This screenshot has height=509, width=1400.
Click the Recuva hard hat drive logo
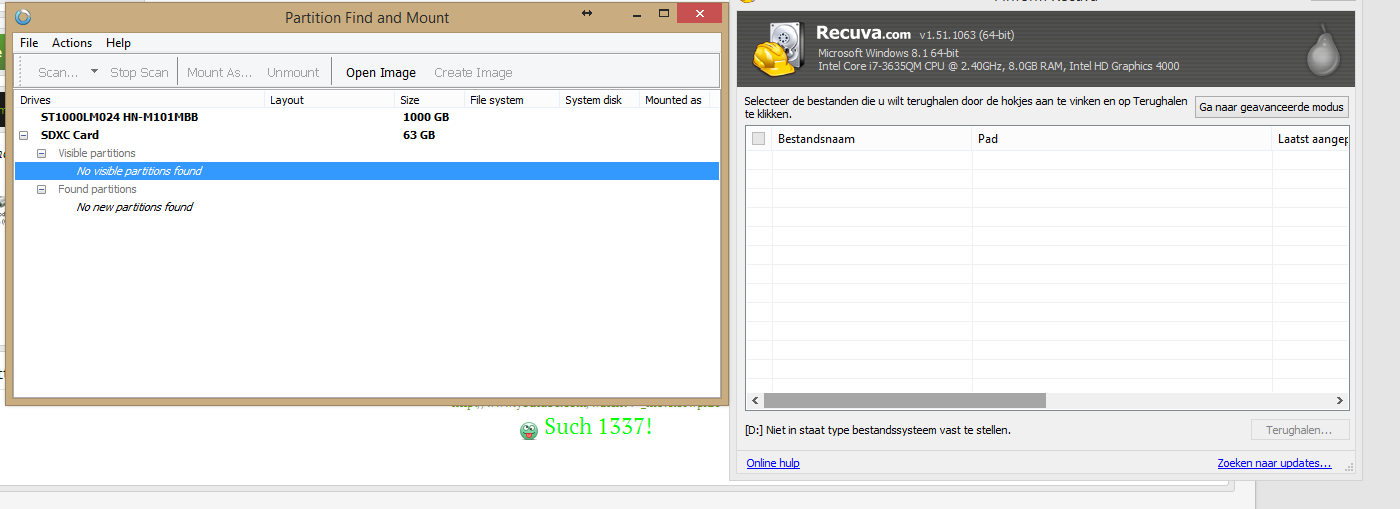tap(778, 49)
